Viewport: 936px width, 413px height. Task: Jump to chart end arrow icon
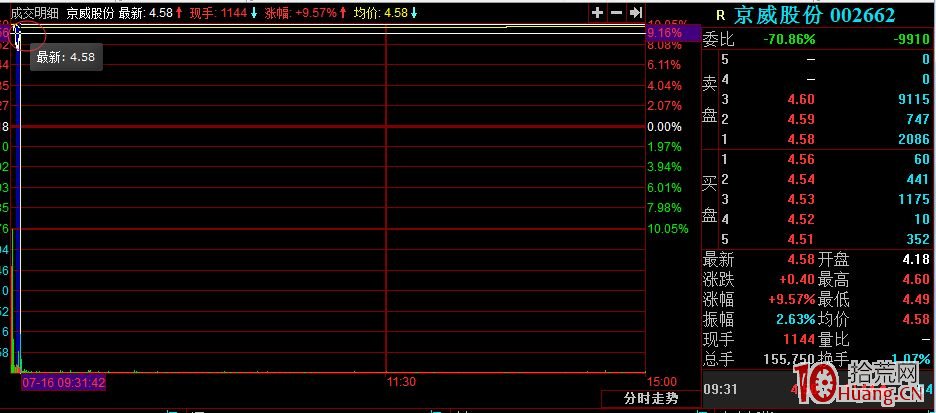pyautogui.click(x=636, y=13)
